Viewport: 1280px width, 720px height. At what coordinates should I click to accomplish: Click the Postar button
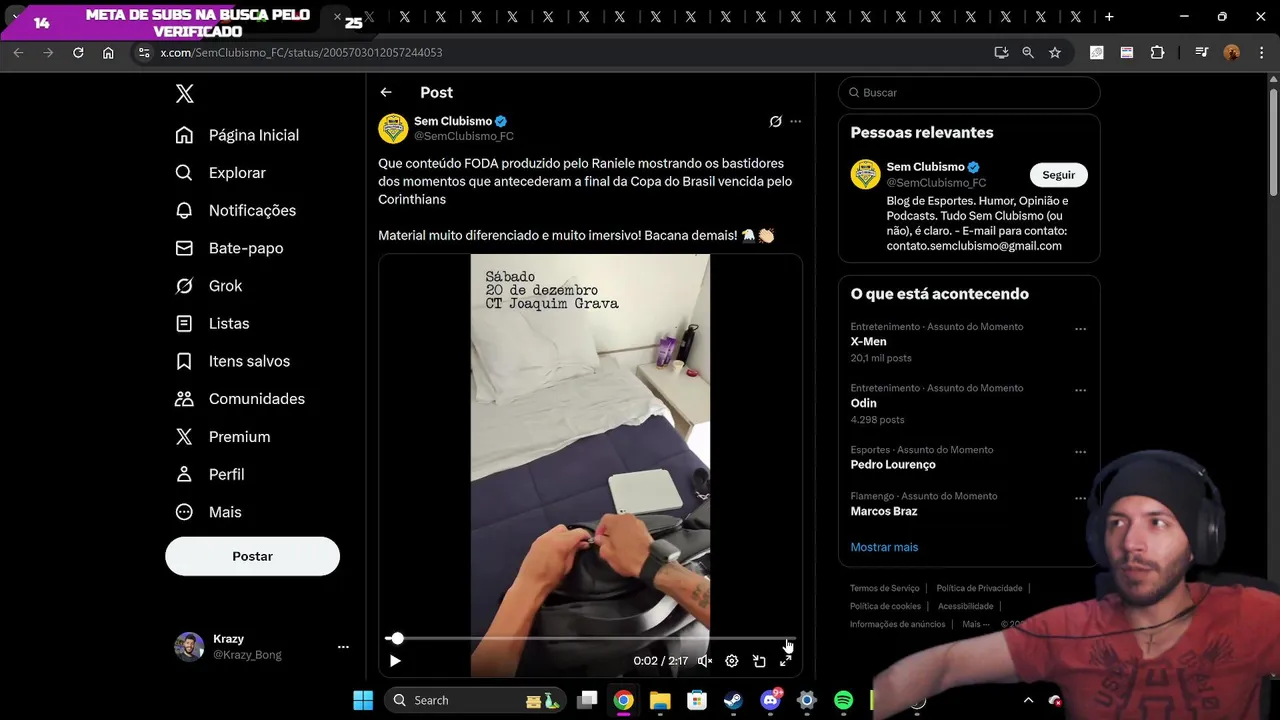point(252,556)
